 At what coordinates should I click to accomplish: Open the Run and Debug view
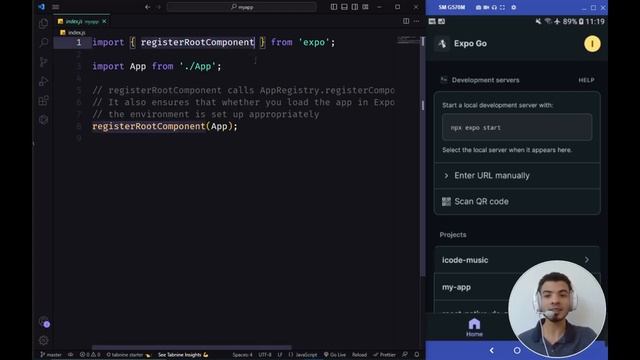pyautogui.click(x=43, y=81)
